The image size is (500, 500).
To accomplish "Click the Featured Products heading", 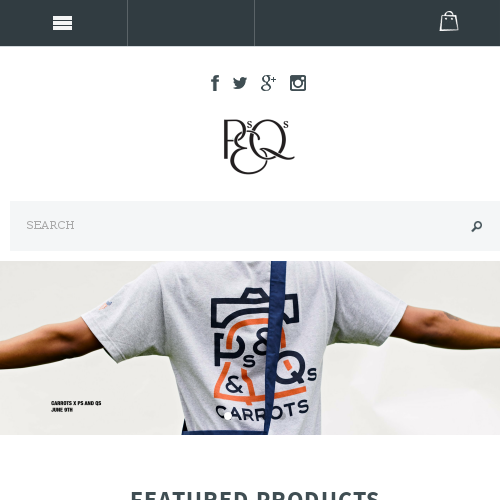I will 255,495.
